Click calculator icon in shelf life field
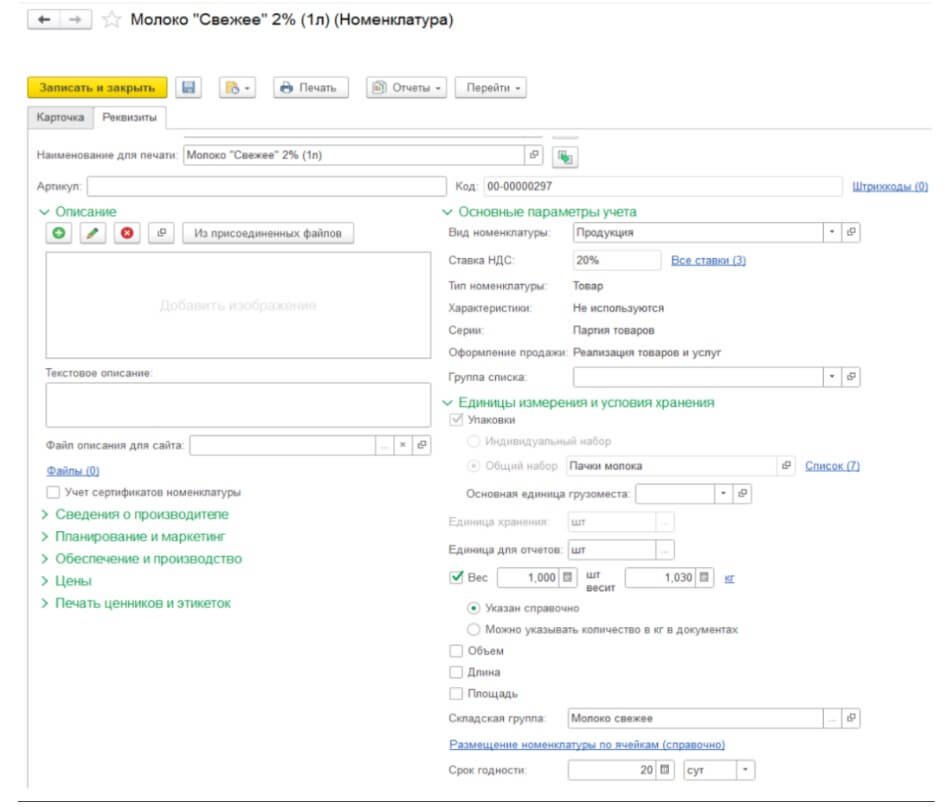The image size is (951, 807). tap(666, 770)
